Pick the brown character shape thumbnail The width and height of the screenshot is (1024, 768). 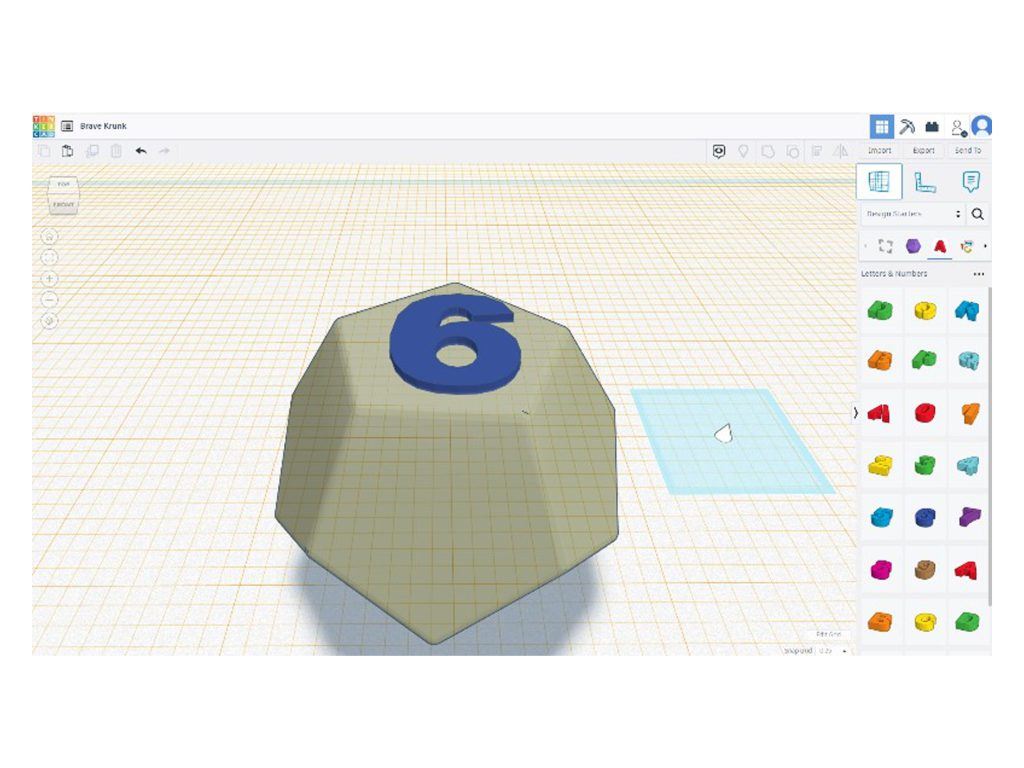click(x=924, y=569)
